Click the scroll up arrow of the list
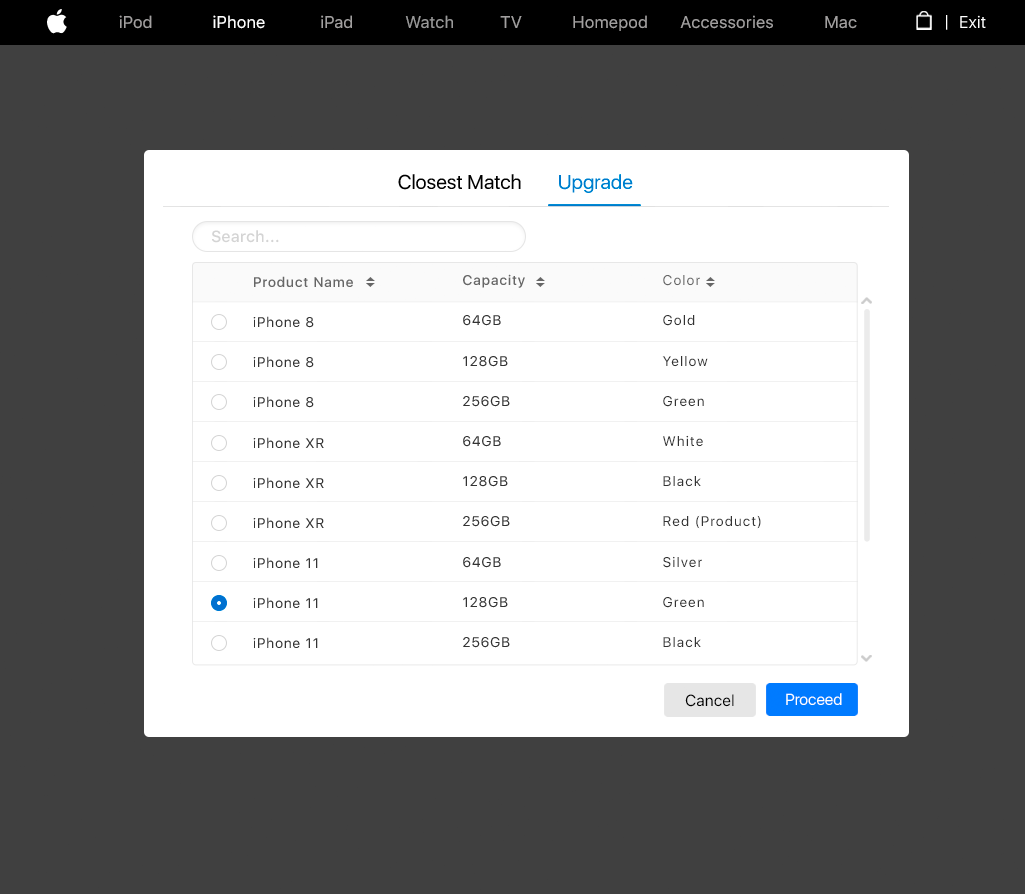This screenshot has height=894, width=1025. [867, 301]
